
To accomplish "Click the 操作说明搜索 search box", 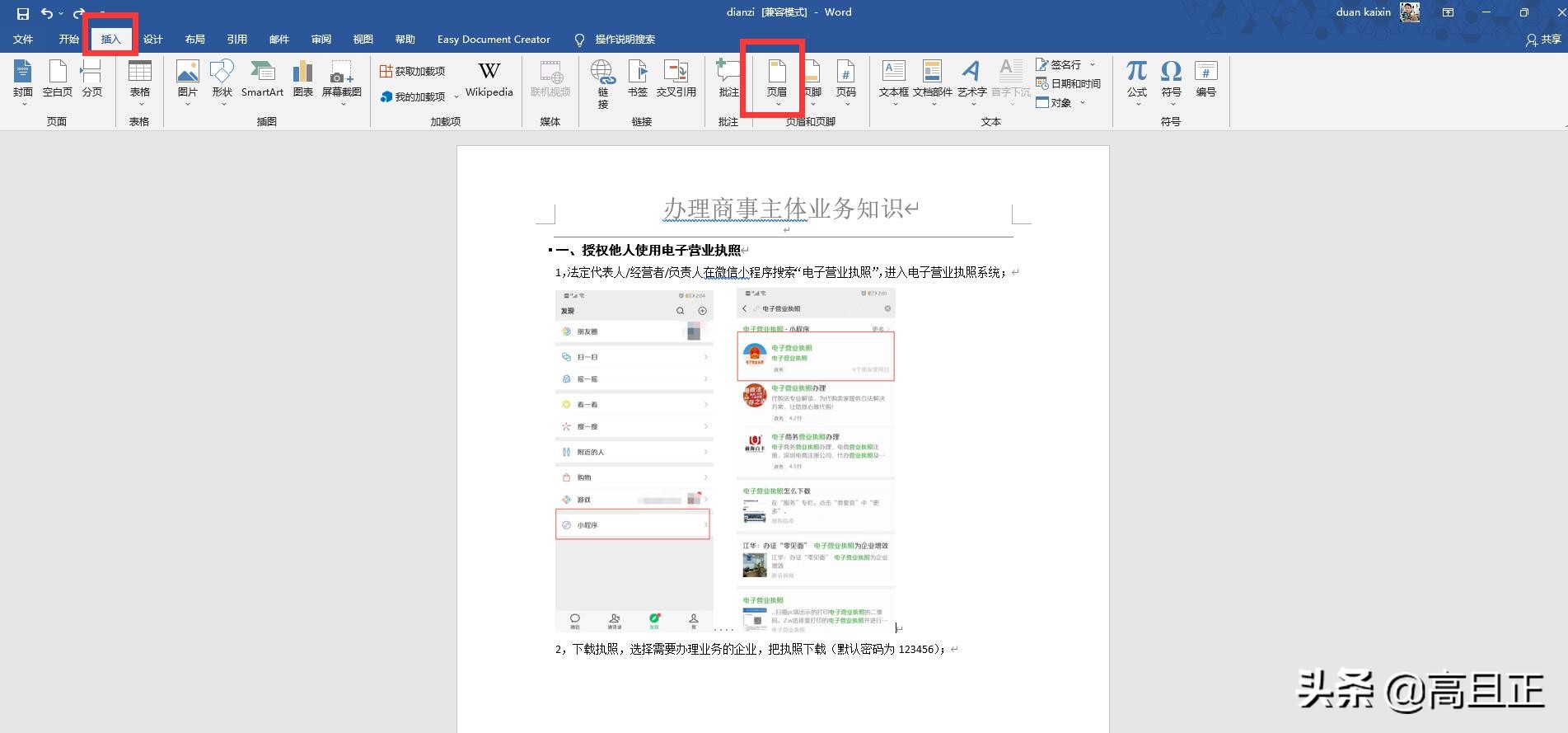I will (625, 40).
